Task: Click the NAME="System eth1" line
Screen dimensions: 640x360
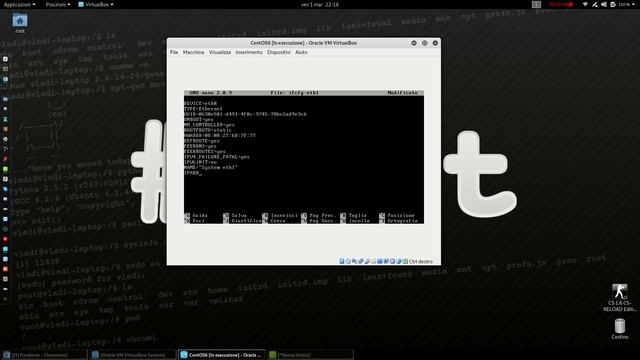Action: pos(211,167)
